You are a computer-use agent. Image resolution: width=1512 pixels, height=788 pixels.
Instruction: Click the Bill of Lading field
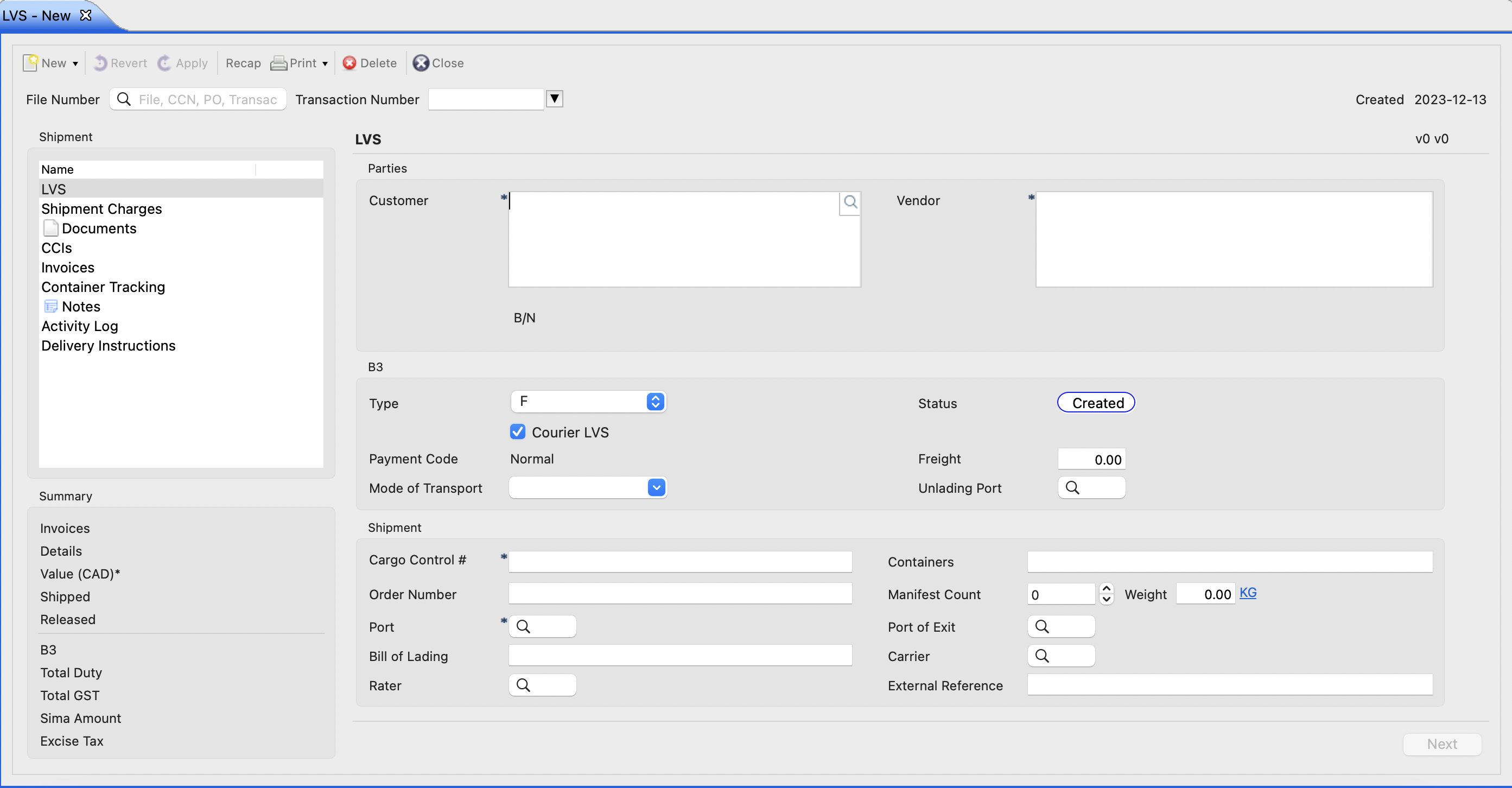click(679, 656)
